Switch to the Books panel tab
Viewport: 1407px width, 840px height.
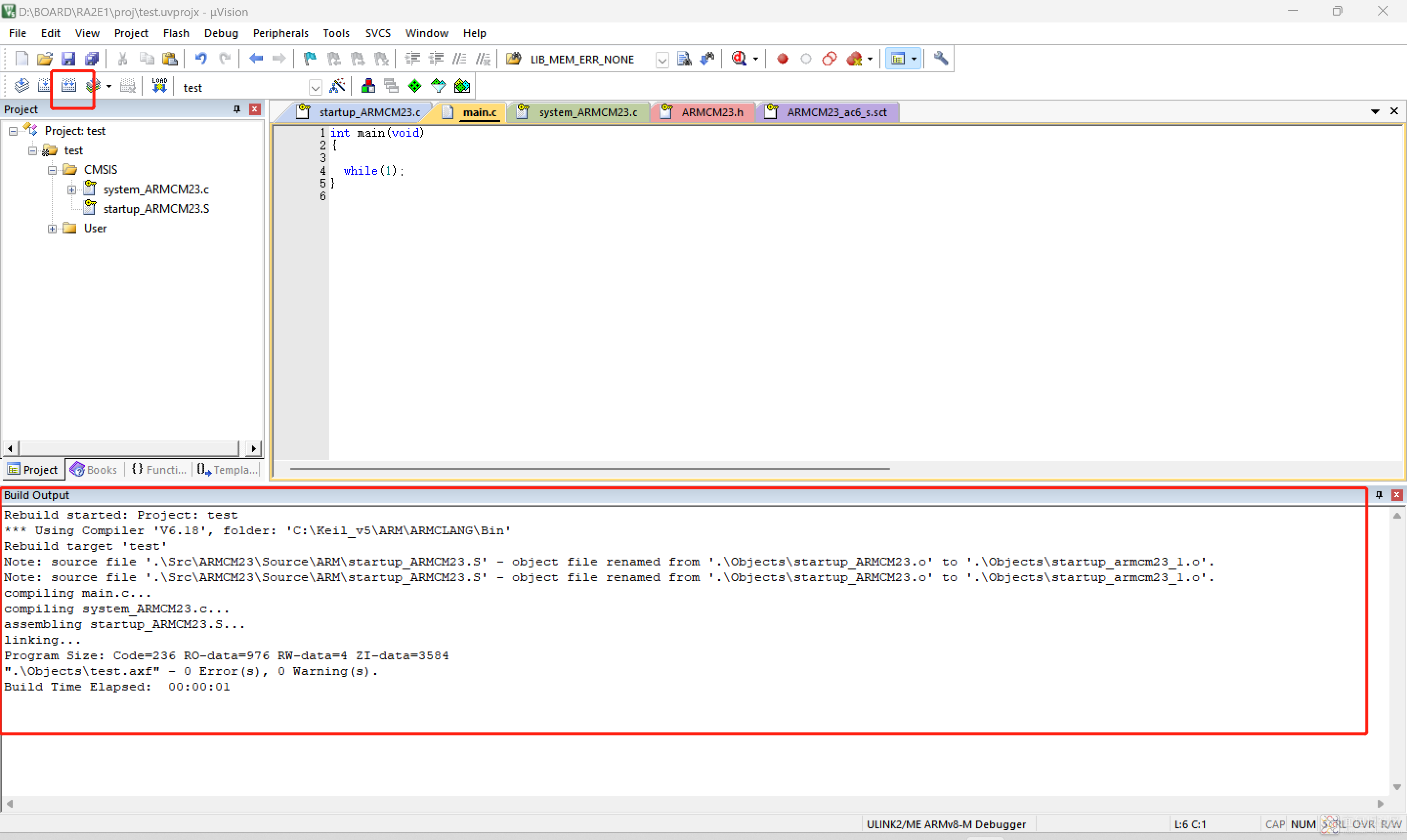[x=93, y=470]
